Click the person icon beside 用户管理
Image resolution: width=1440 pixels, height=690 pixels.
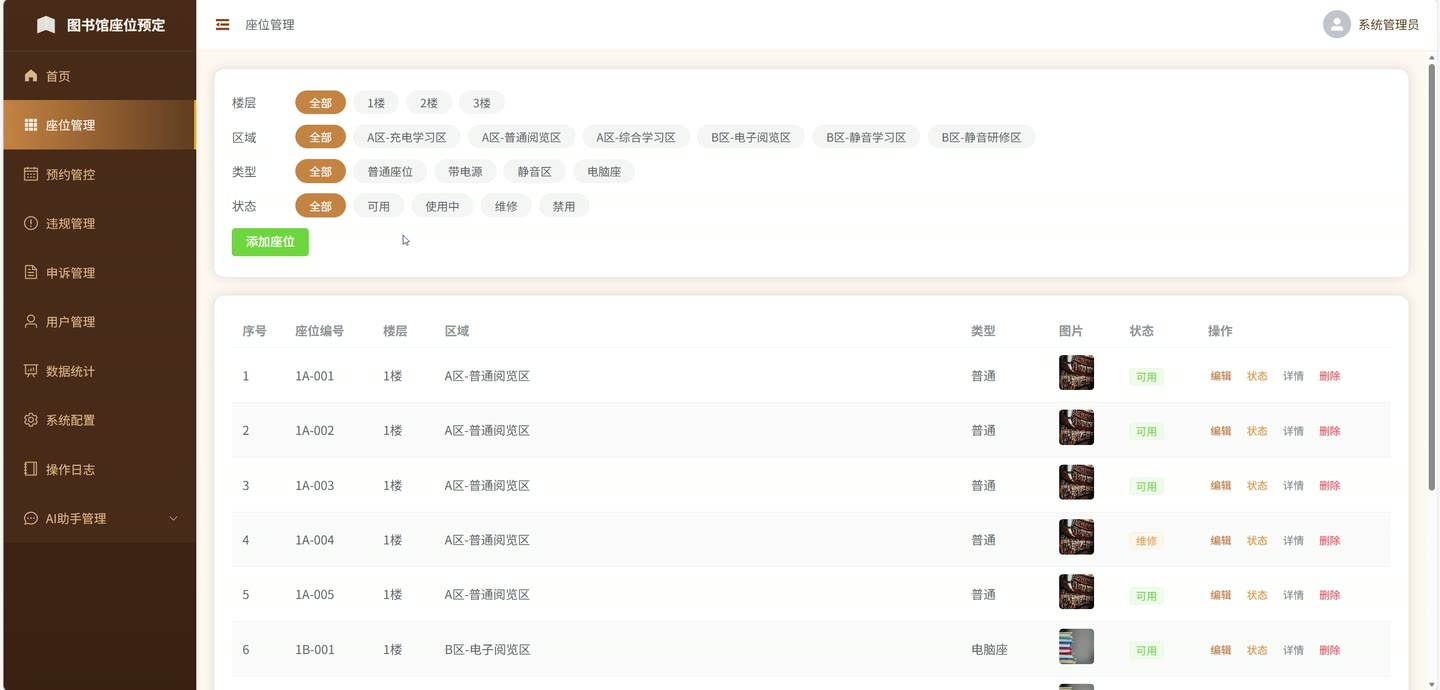[31, 321]
